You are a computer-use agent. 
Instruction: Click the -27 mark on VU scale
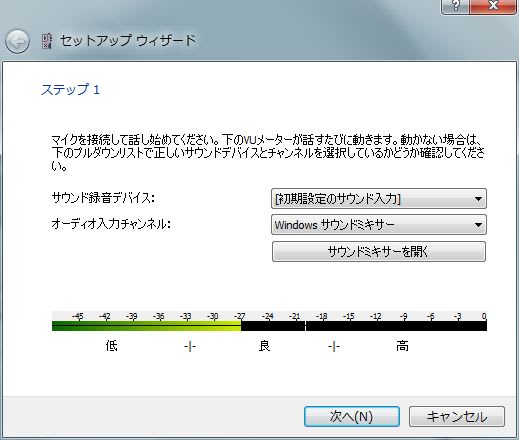(240, 316)
